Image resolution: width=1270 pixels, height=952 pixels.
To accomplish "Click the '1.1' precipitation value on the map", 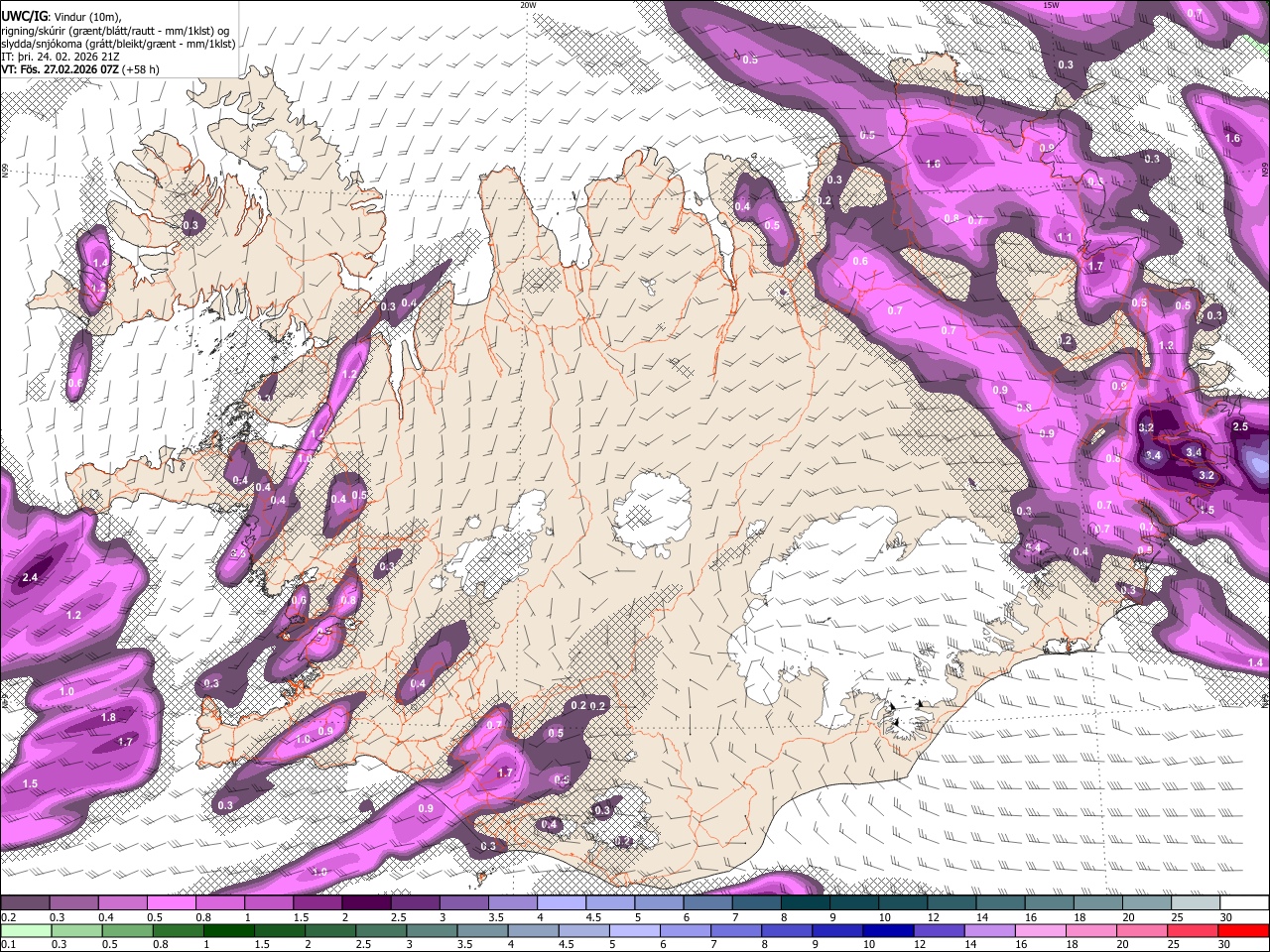I will pyautogui.click(x=1065, y=238).
